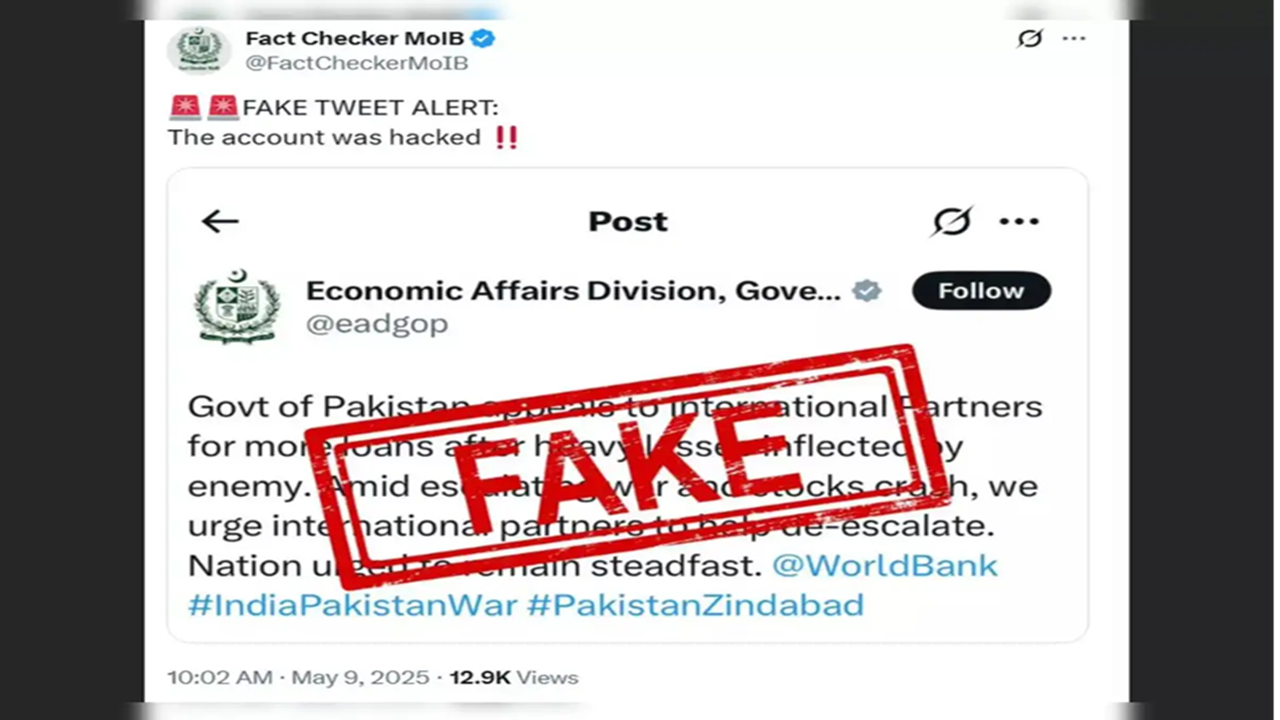Open the @eadgop handle

pos(377,324)
